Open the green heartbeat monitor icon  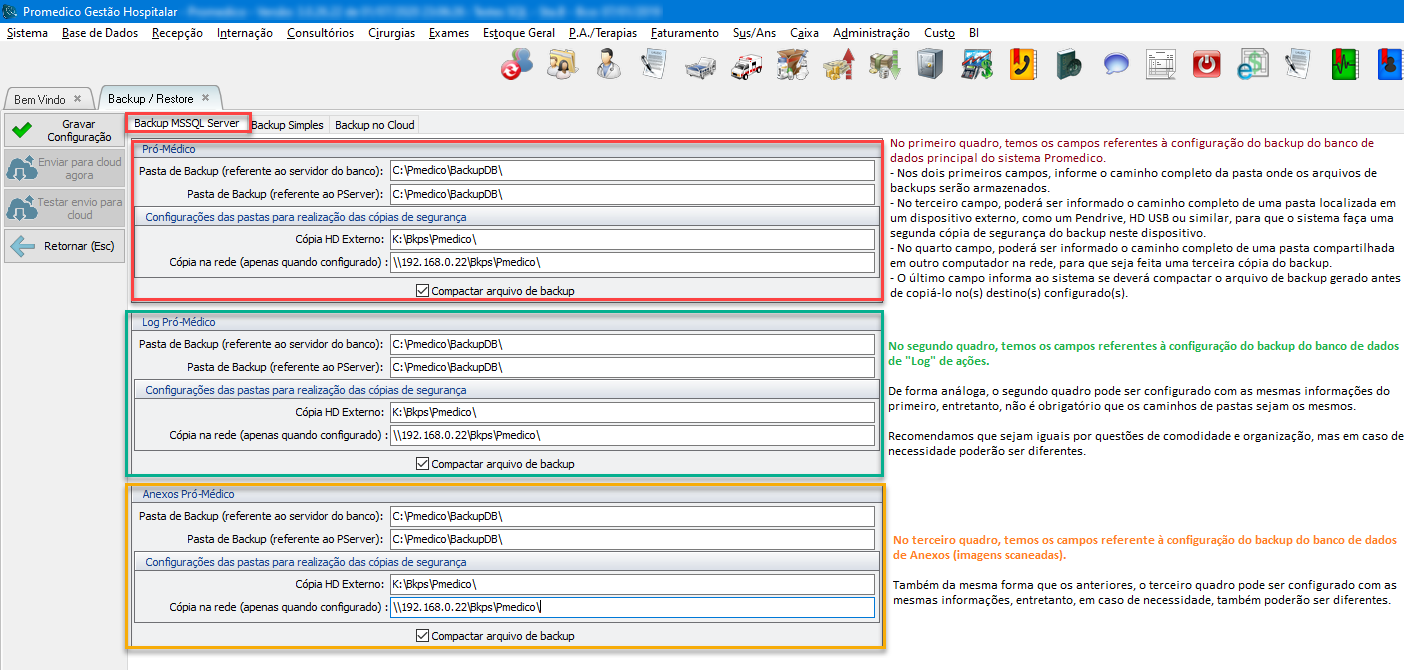coord(1344,66)
